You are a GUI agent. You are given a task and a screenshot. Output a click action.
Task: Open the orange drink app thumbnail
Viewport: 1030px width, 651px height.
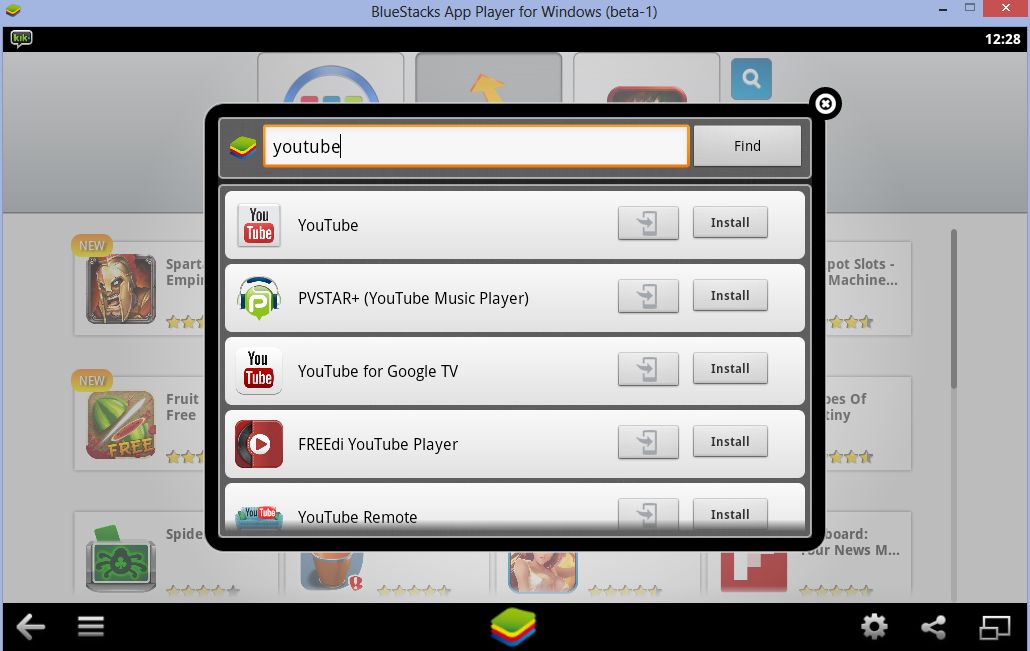332,571
